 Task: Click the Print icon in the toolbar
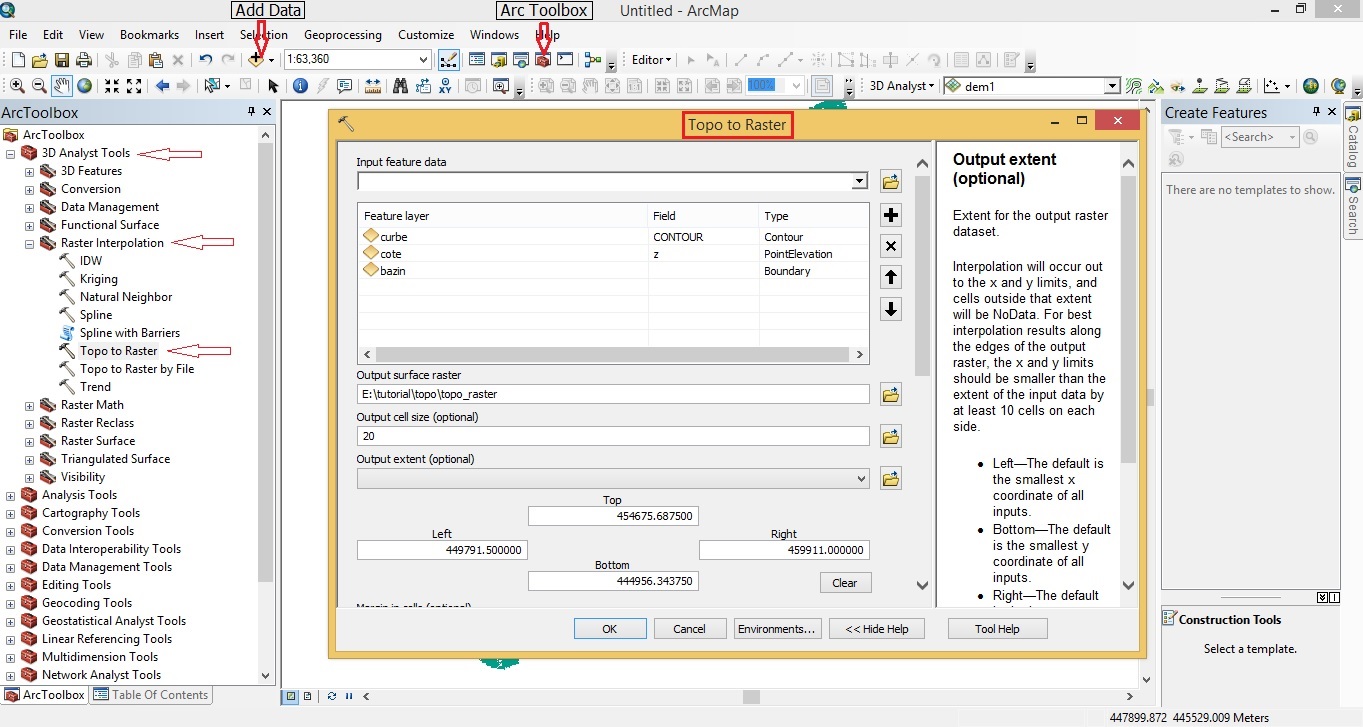84,60
